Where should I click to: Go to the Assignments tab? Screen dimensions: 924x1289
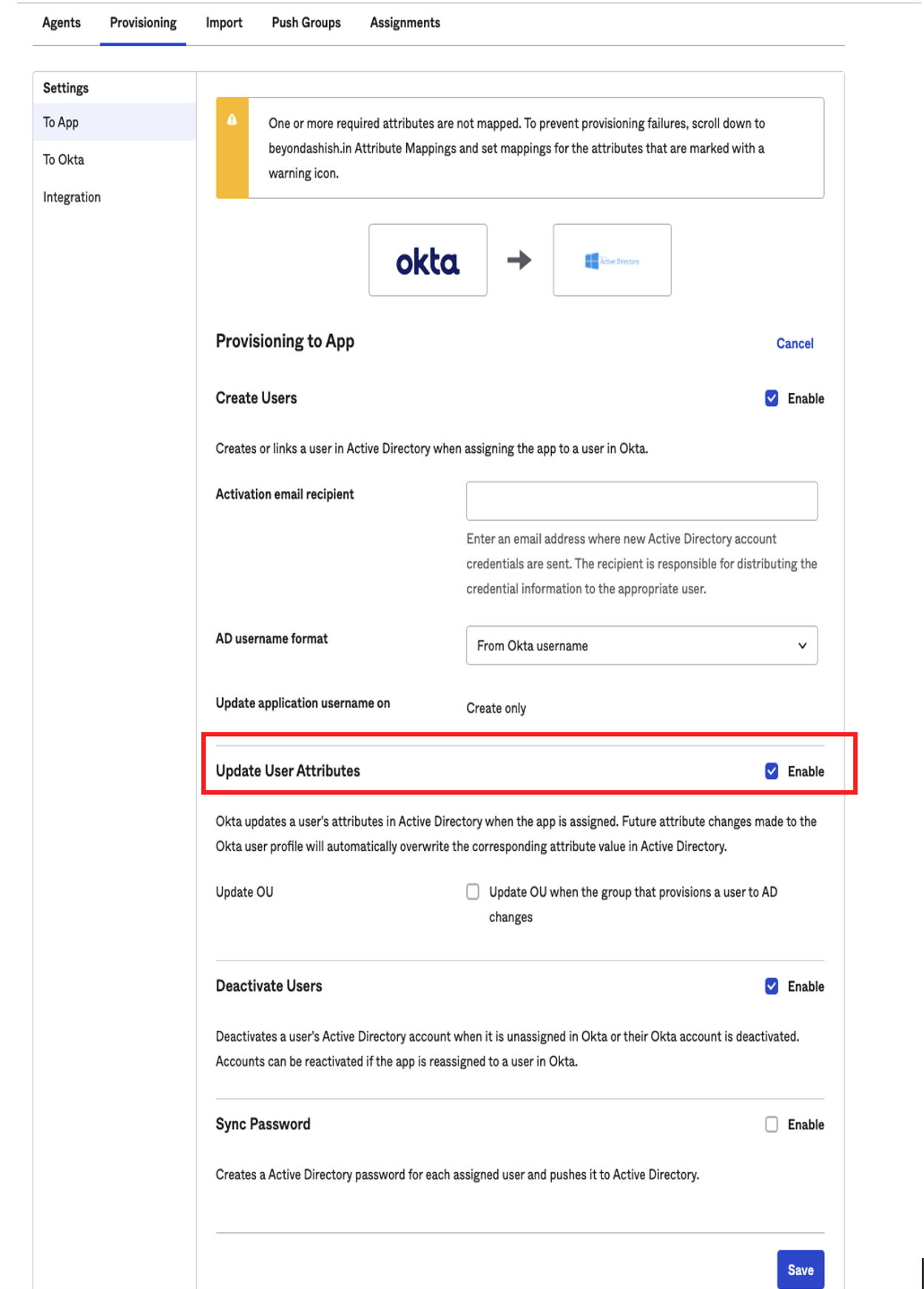tap(404, 23)
